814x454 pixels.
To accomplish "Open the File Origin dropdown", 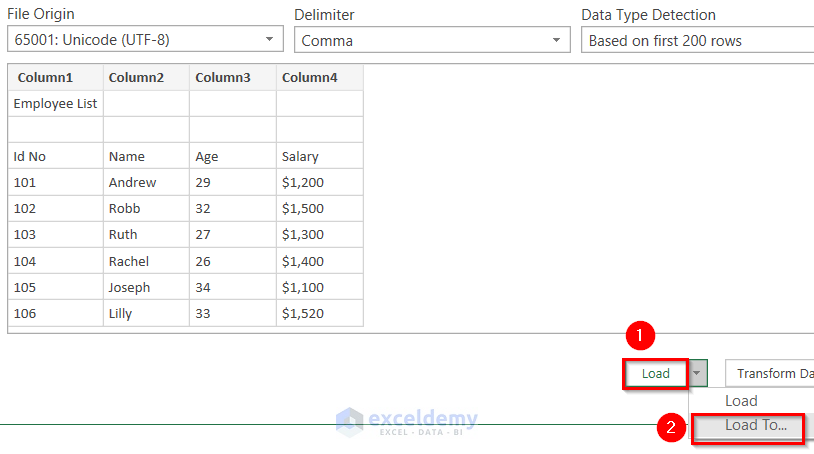I will 145,40.
